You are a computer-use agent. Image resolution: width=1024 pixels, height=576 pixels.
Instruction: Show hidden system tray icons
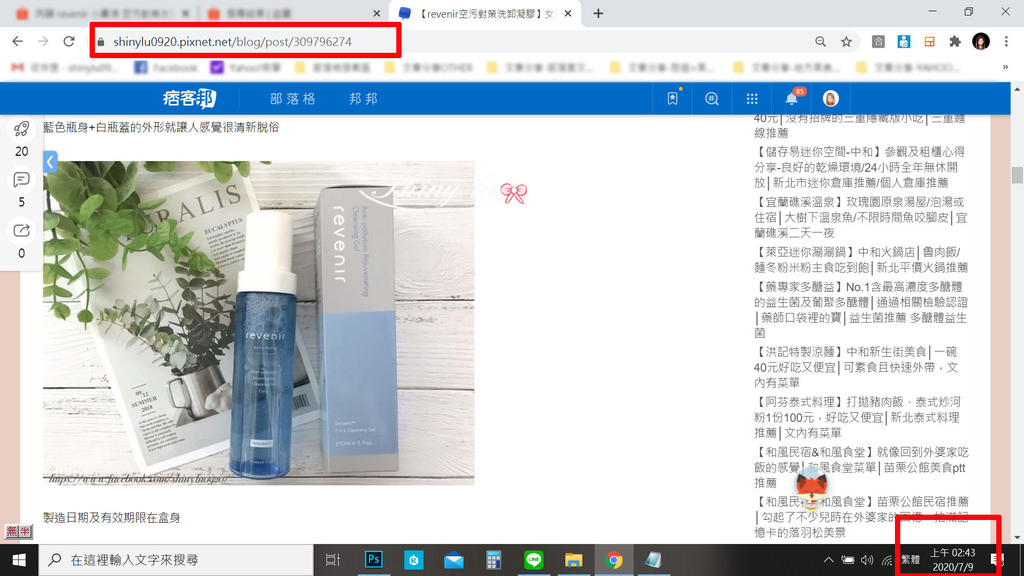(x=828, y=560)
